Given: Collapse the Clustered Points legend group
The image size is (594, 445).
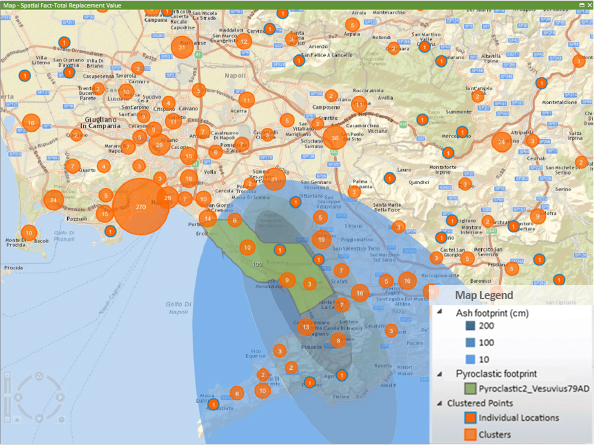Looking at the screenshot, I should [x=440, y=403].
